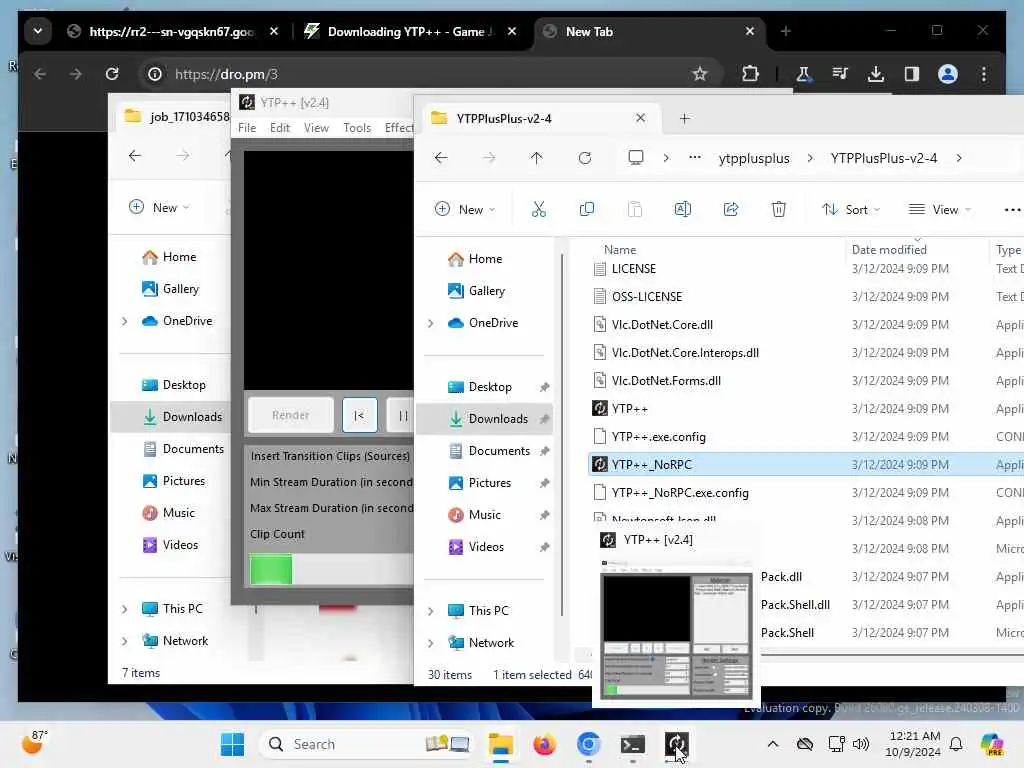Image resolution: width=1024 pixels, height=768 pixels.
Task: Add a new tab in the Explorer window
Action: tap(684, 118)
